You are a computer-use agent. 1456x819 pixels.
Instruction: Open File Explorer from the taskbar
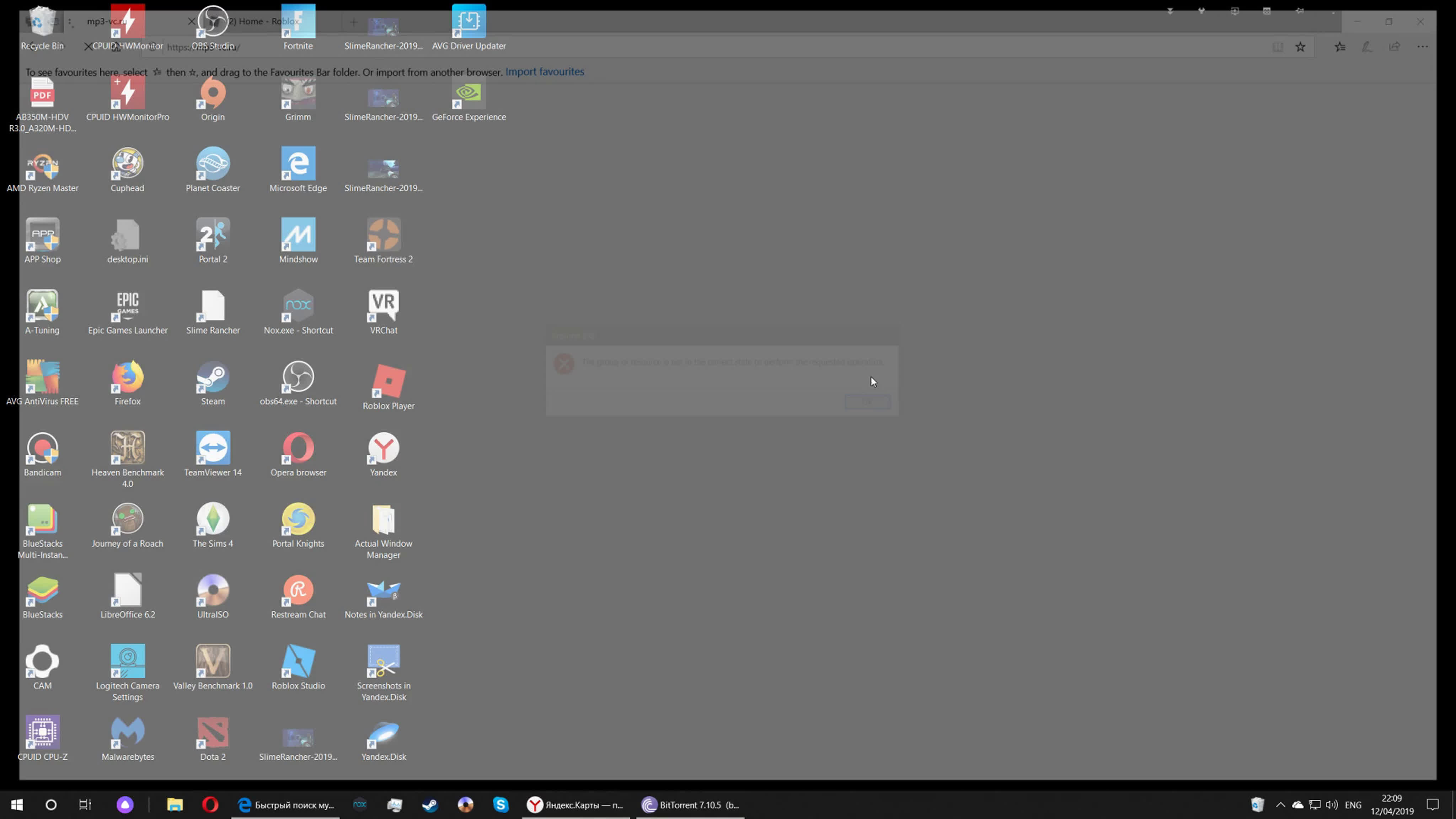(x=175, y=805)
